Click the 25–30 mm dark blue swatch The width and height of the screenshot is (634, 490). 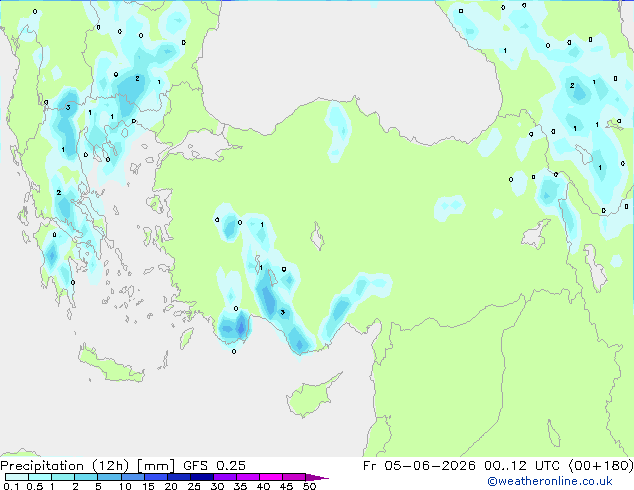[x=202, y=477]
